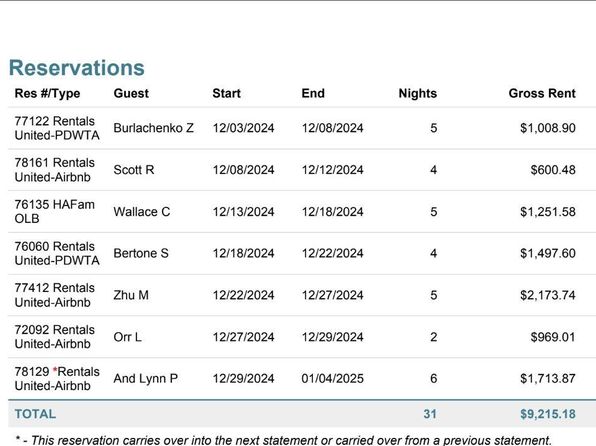
Task: Click guest name Zhu M
Action: [x=131, y=295]
